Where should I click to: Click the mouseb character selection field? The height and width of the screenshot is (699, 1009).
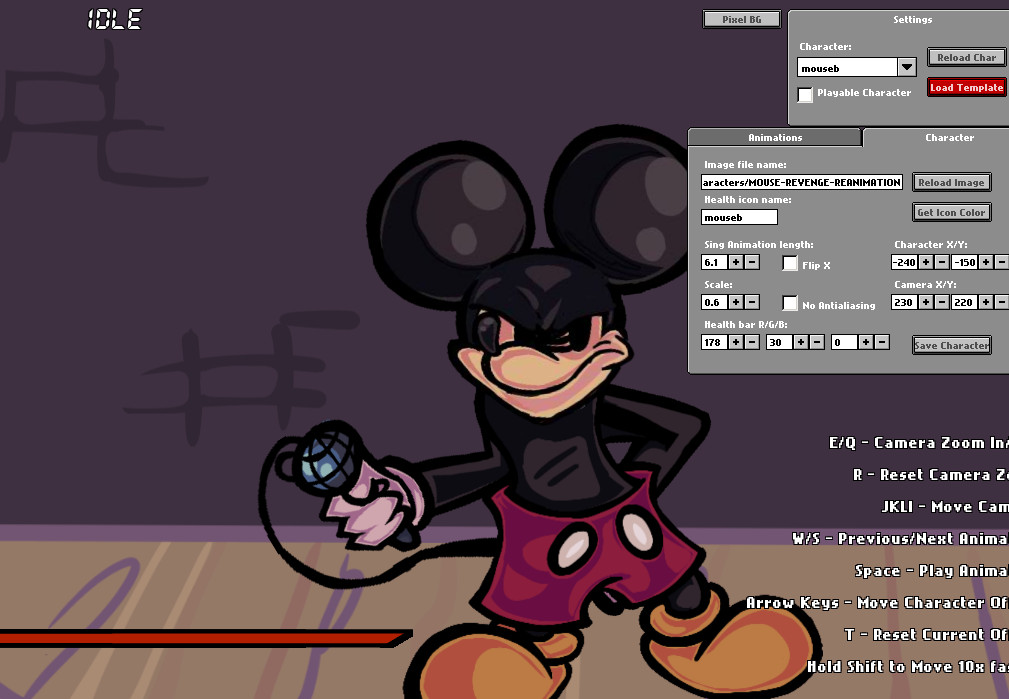tap(847, 68)
